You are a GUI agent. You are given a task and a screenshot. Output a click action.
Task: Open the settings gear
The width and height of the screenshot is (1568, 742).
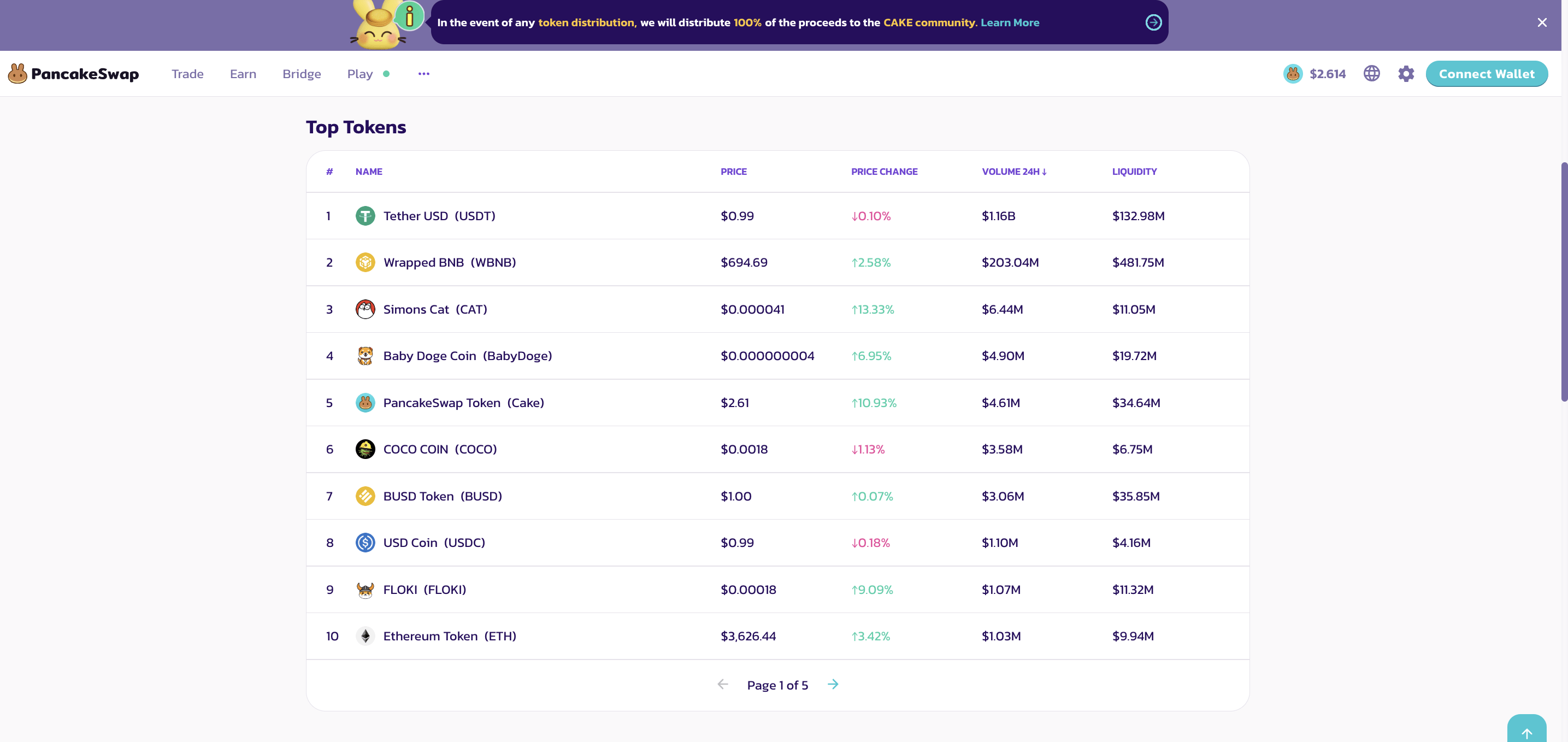coord(1406,74)
